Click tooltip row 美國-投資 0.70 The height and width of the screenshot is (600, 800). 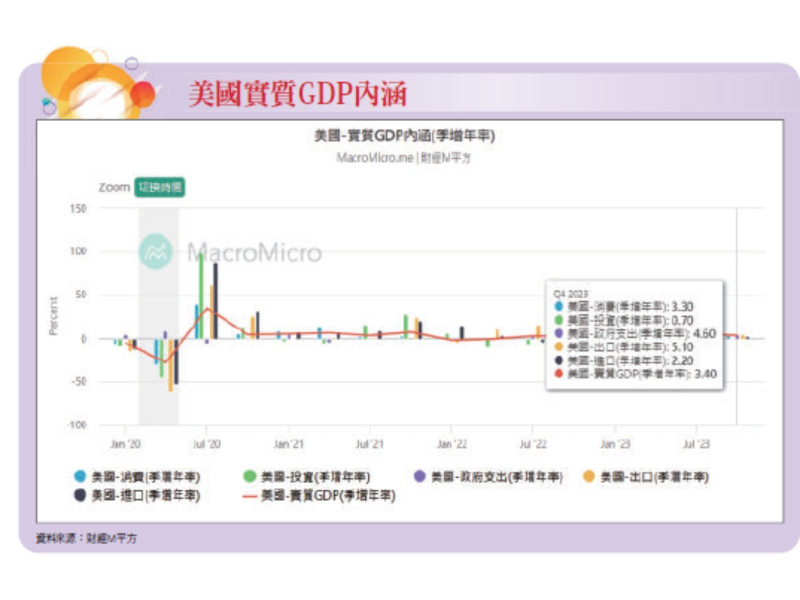[623, 320]
